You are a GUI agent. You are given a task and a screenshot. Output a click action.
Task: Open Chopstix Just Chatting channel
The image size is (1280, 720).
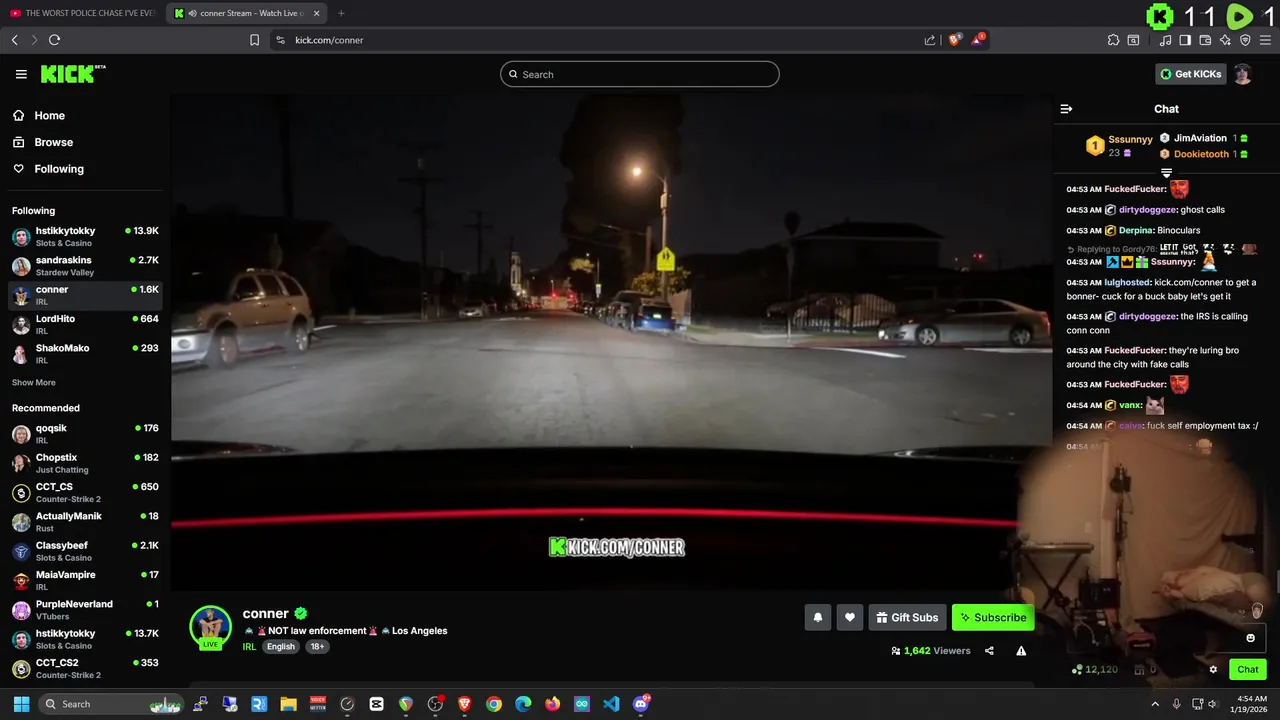point(85,463)
